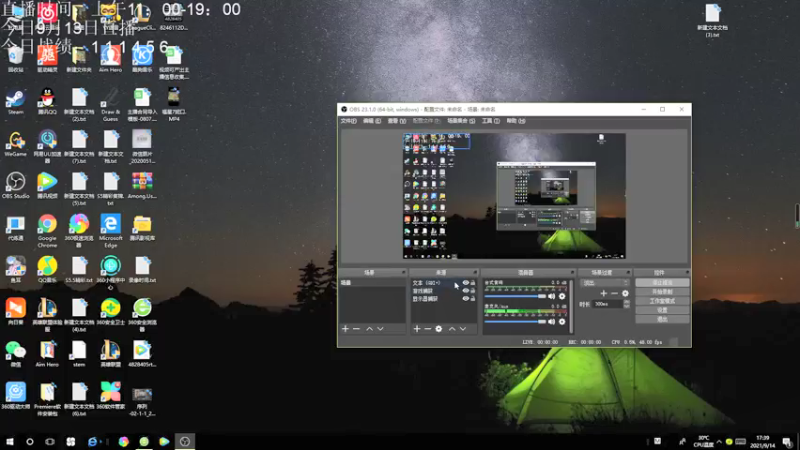This screenshot has width=800, height=450.
Task: Add a new scene with plus icon
Action: pyautogui.click(x=345, y=329)
